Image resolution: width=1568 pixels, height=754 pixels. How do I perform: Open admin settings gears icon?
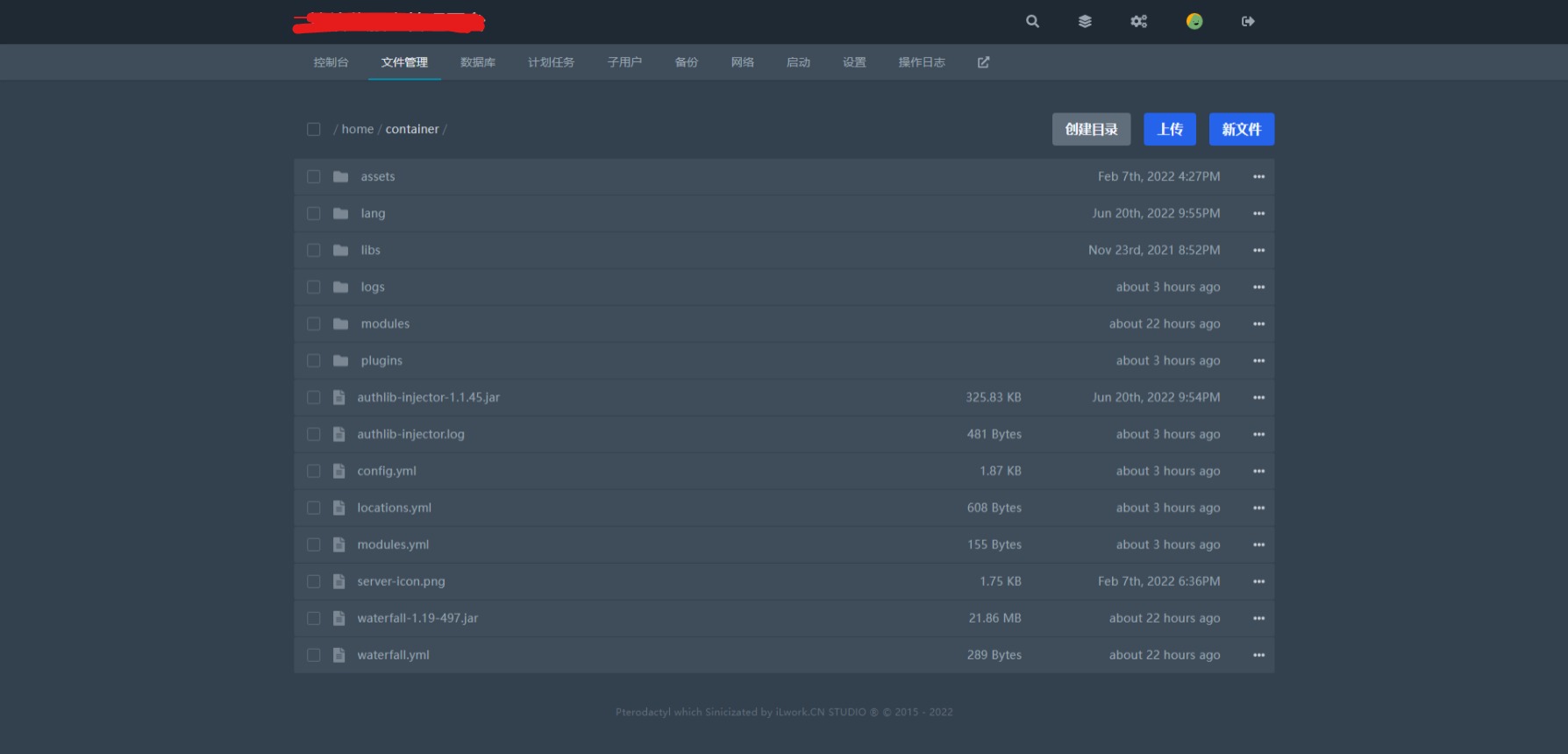[1138, 21]
